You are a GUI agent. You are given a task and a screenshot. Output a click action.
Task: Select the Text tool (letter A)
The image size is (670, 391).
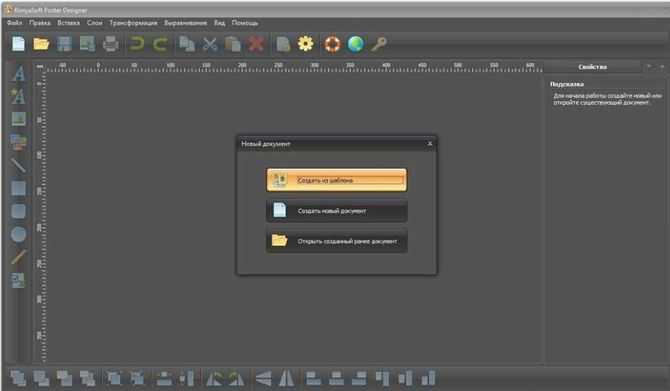[x=18, y=73]
